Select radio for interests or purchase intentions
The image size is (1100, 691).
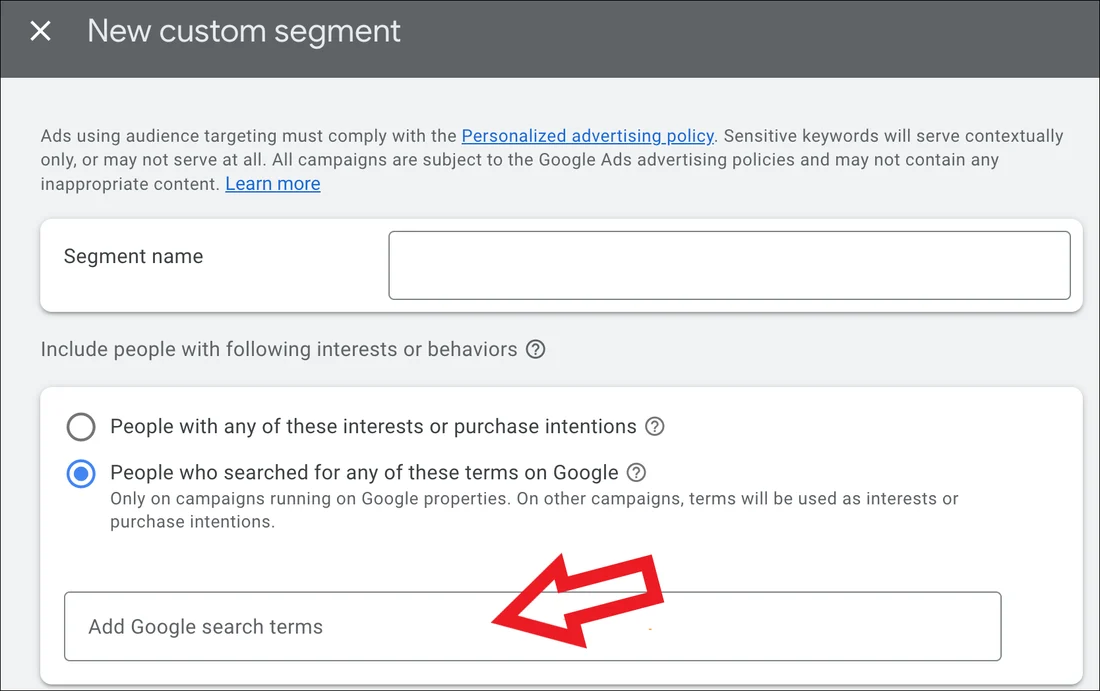click(81, 428)
